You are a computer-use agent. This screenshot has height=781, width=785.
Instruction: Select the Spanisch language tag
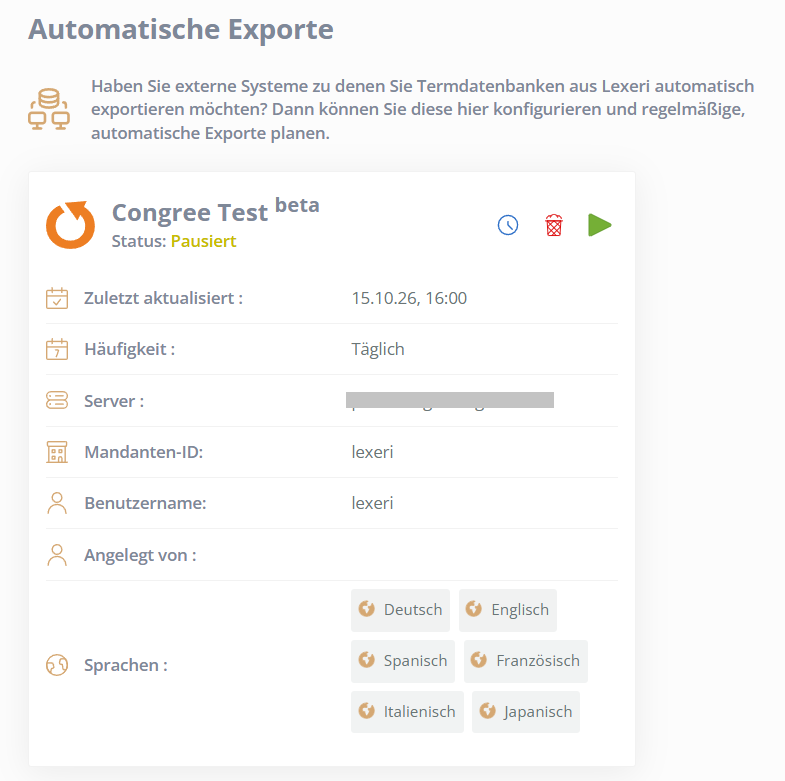[403, 661]
